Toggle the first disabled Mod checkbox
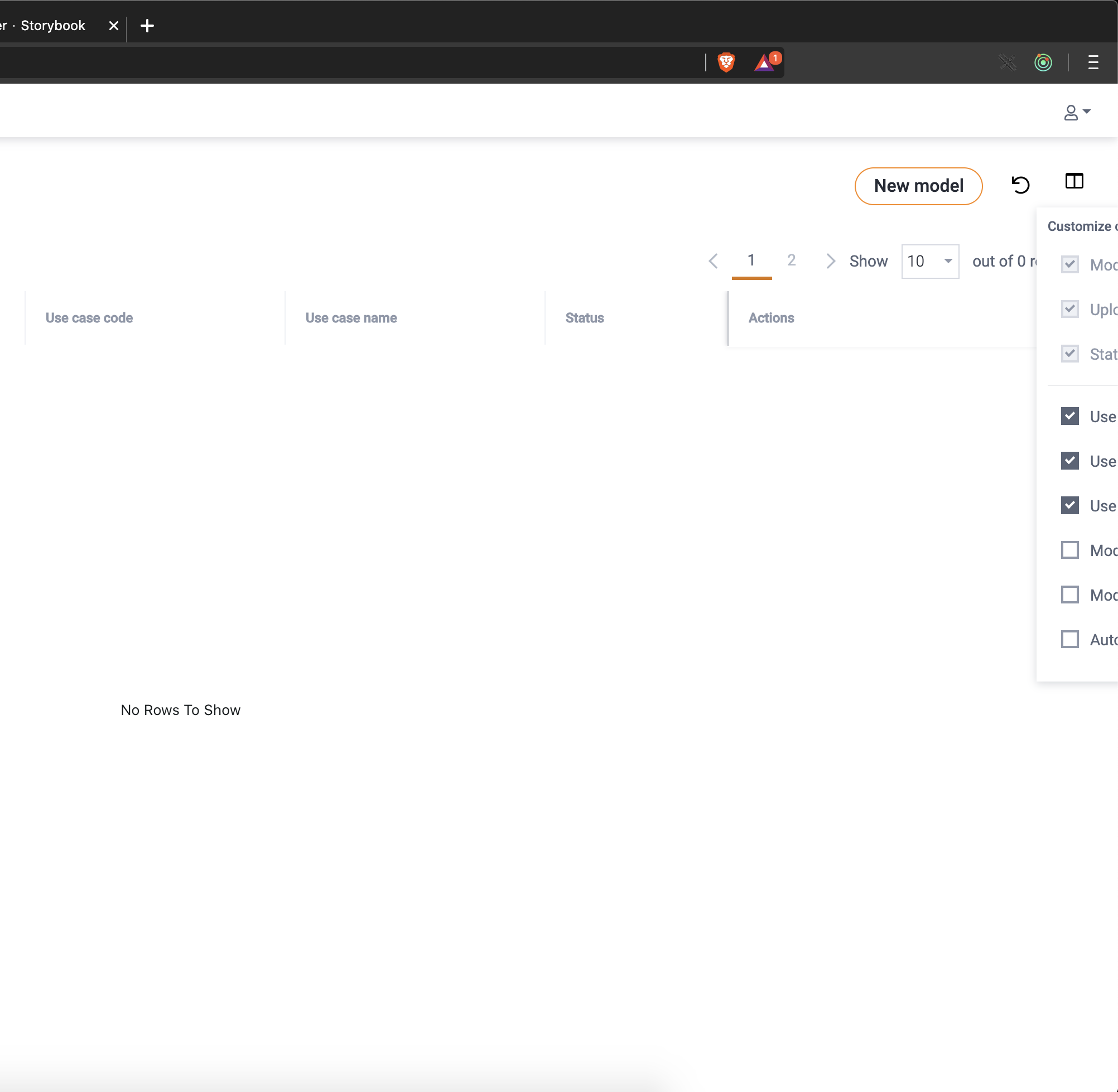This screenshot has height=1092, width=1118. (1070, 264)
